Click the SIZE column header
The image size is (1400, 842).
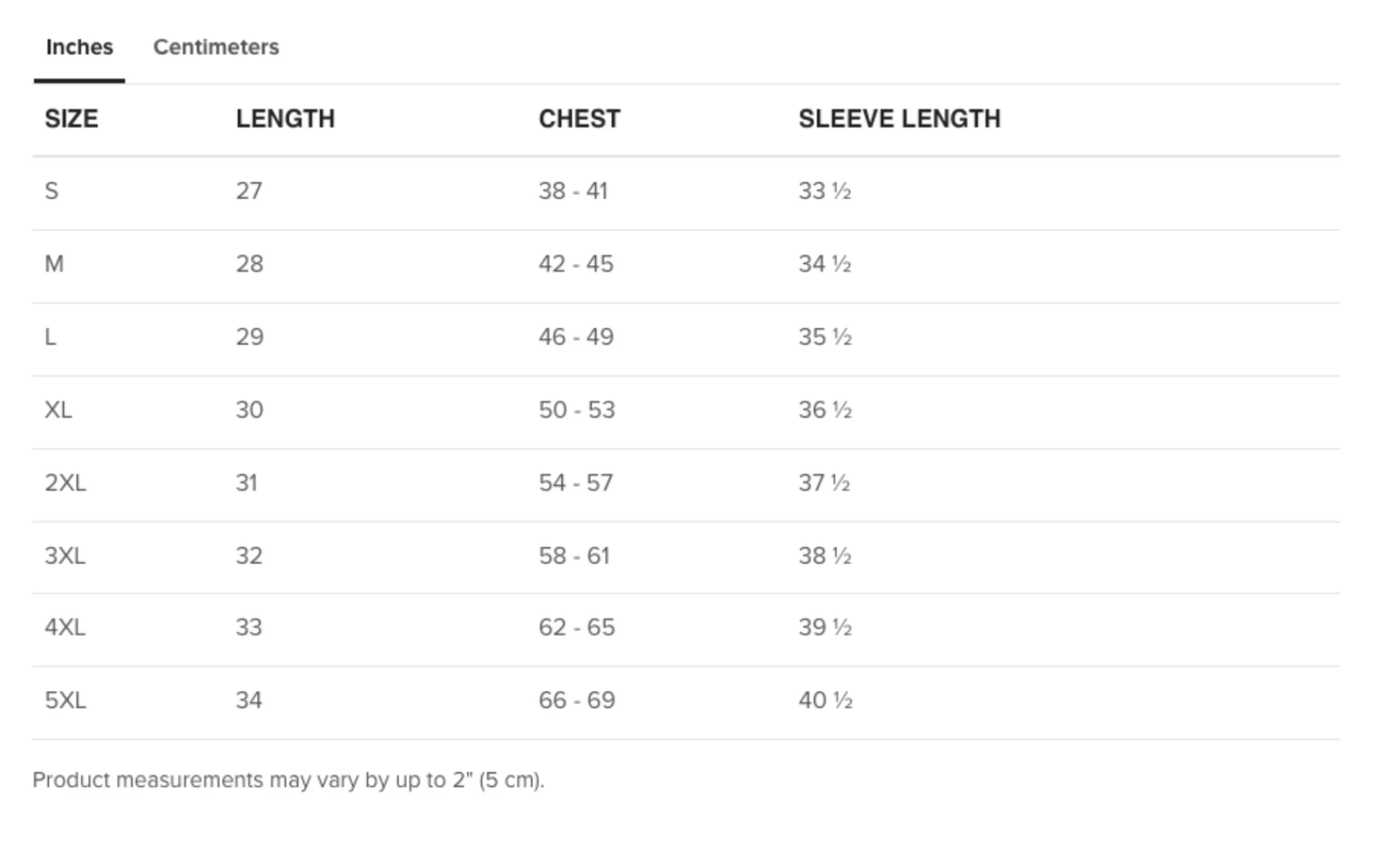(x=71, y=119)
